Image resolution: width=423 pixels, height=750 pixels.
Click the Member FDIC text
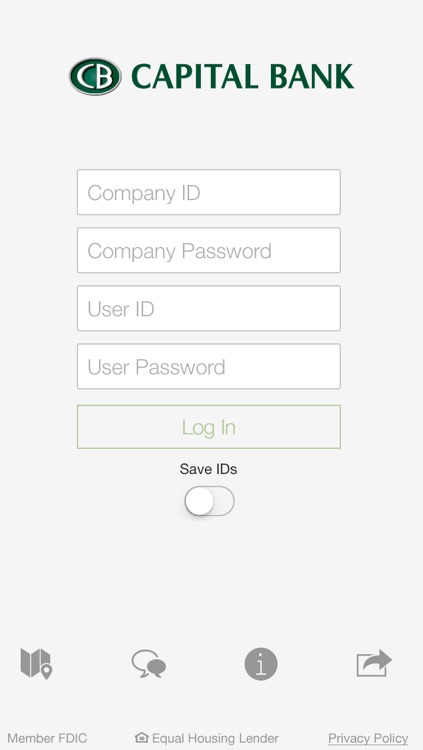pyautogui.click(x=47, y=738)
